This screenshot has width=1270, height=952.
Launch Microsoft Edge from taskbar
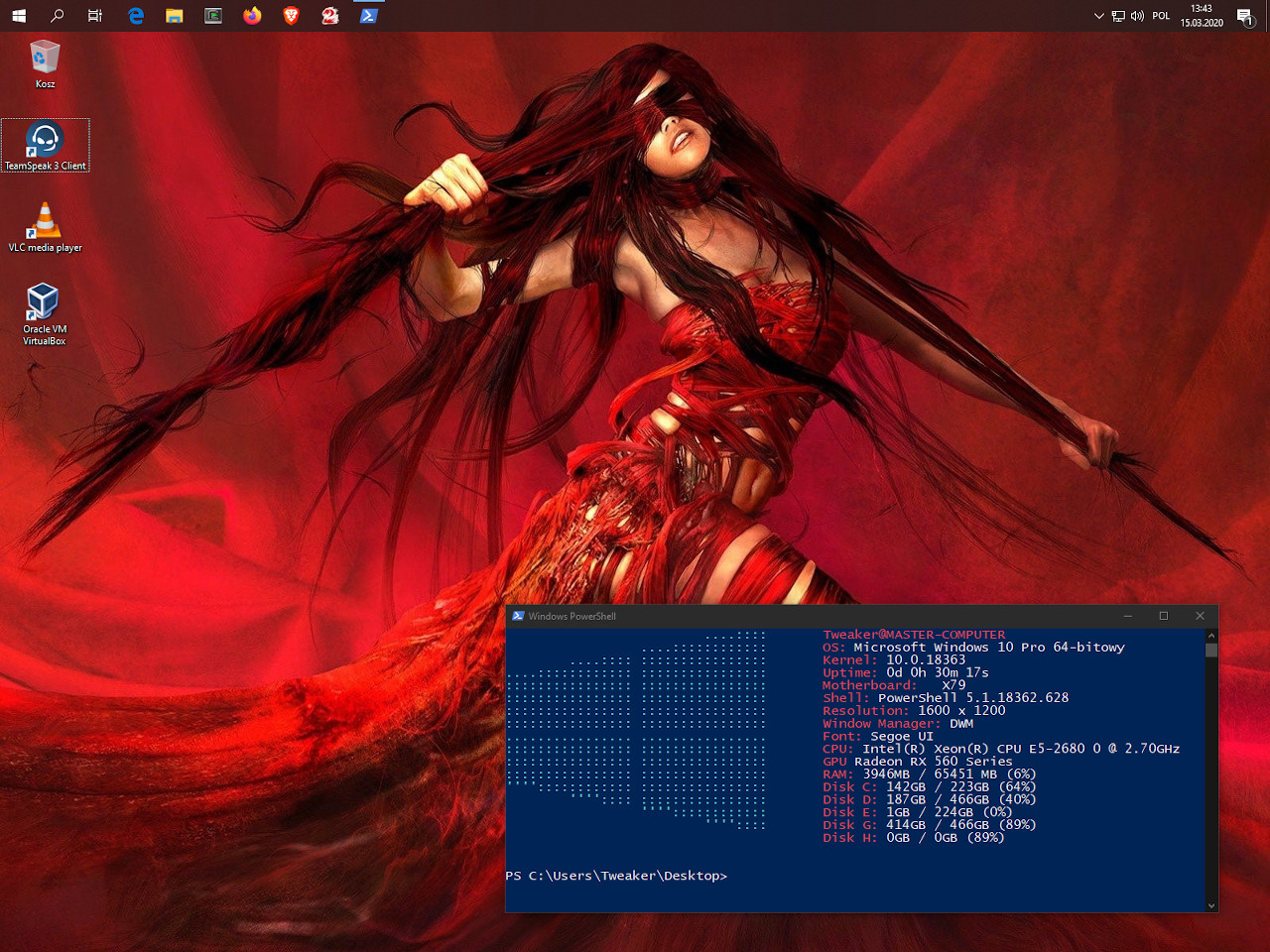(x=136, y=16)
